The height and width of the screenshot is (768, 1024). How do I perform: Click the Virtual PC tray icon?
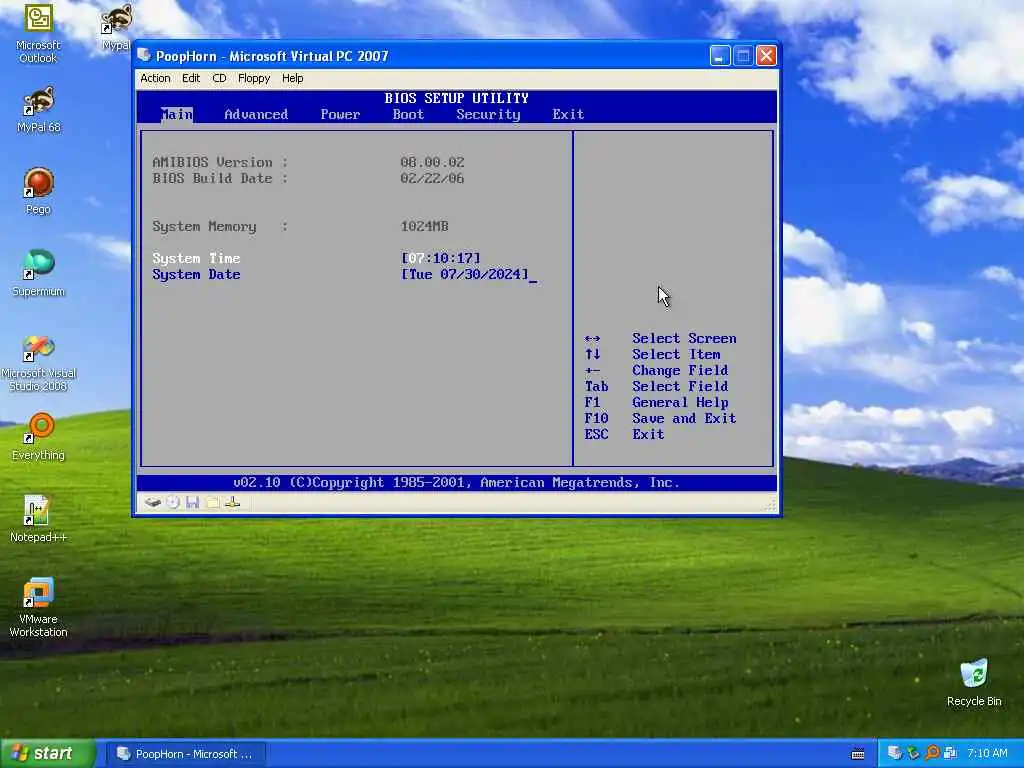(895, 753)
